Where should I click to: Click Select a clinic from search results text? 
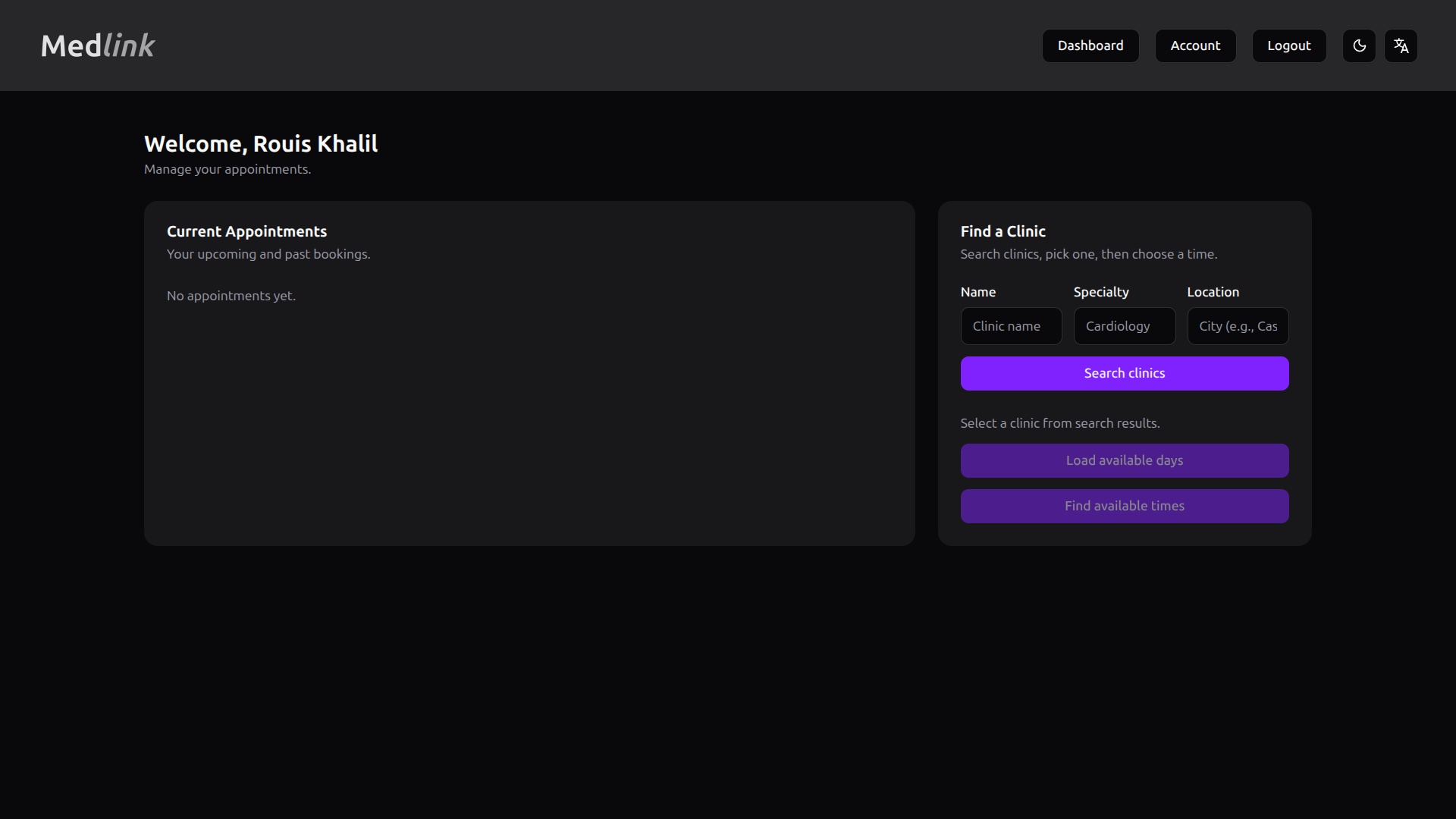[1059, 423]
